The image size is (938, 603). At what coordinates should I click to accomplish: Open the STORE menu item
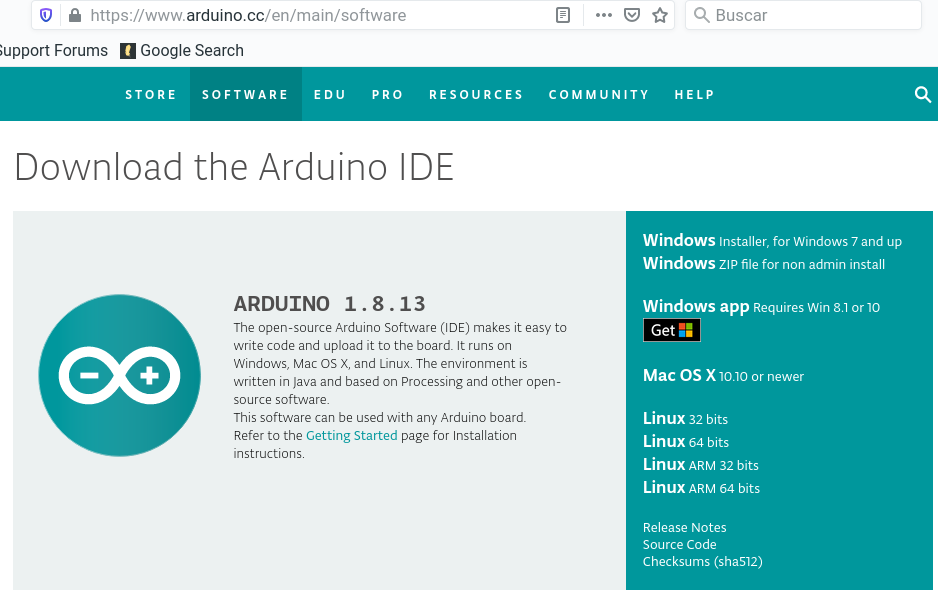tap(151, 94)
